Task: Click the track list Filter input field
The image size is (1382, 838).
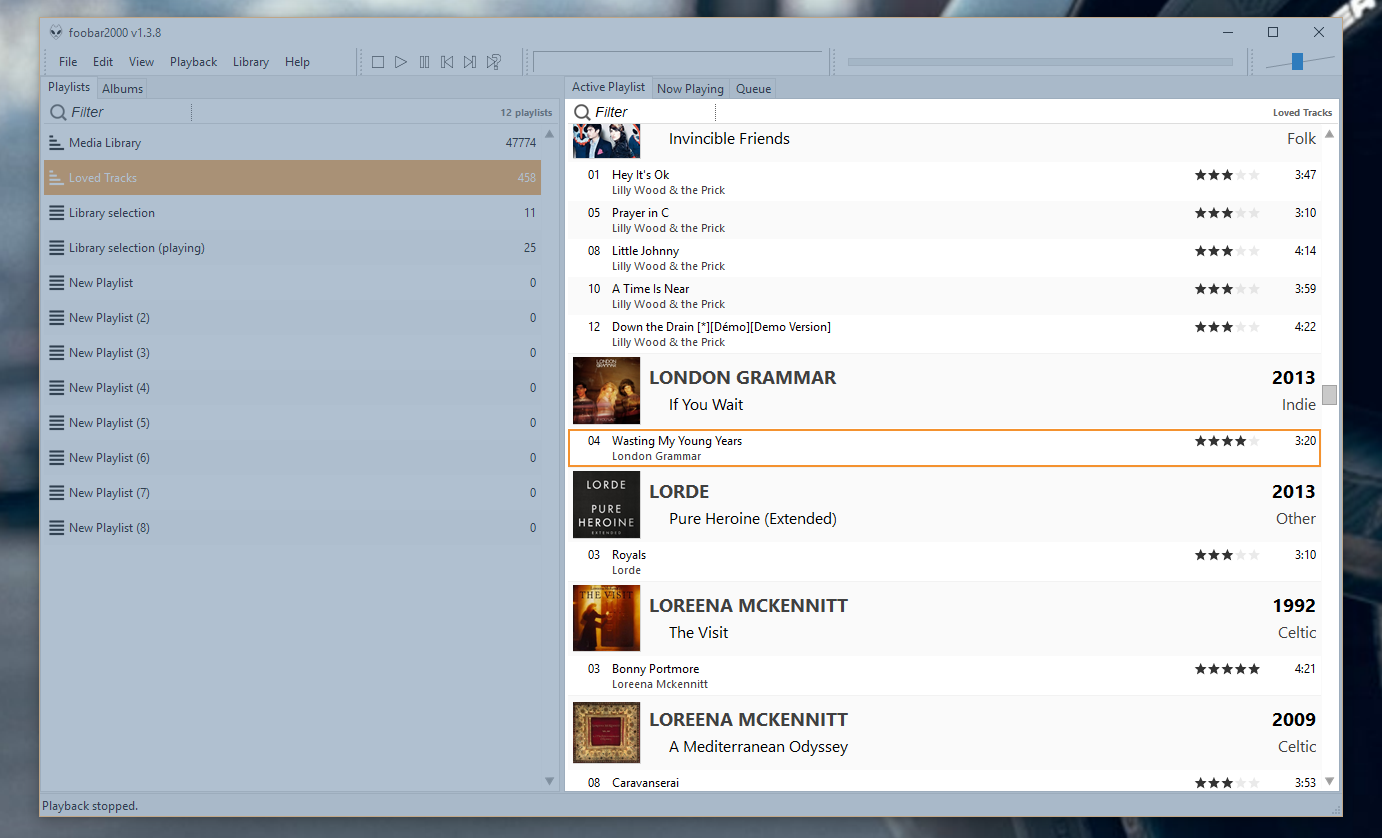Action: pos(654,112)
